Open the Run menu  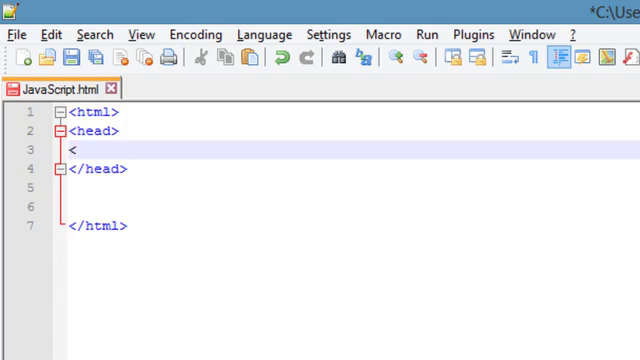point(427,35)
